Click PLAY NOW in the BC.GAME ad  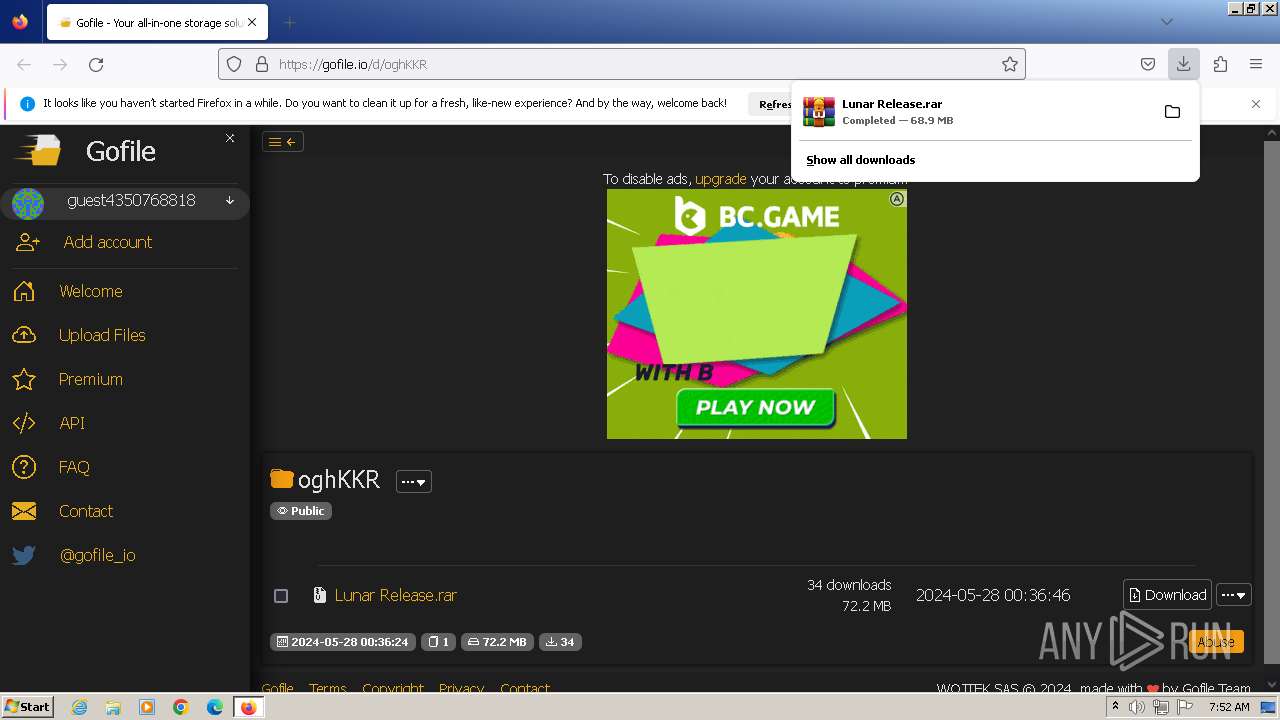(x=756, y=407)
